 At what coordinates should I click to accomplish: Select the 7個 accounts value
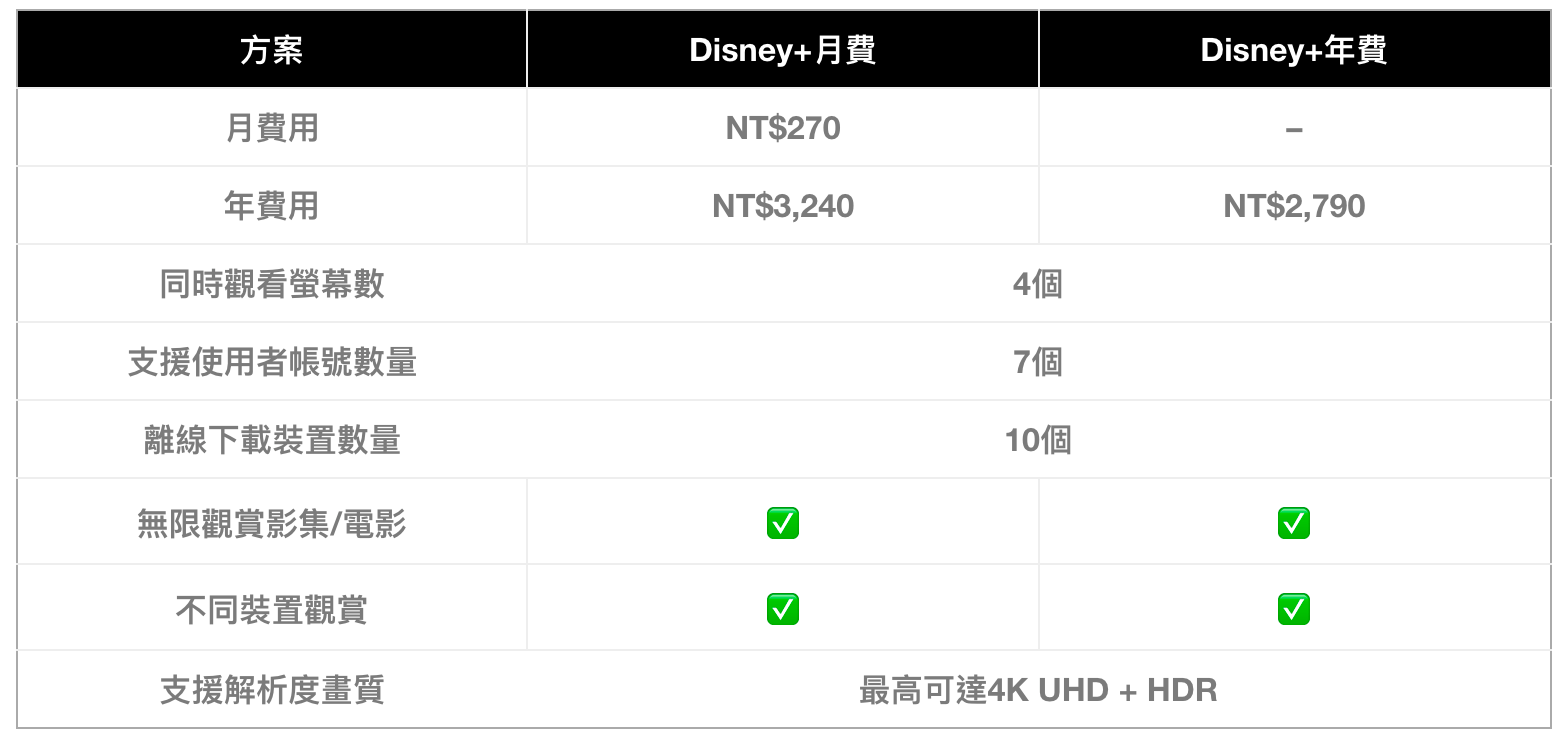tap(1038, 362)
